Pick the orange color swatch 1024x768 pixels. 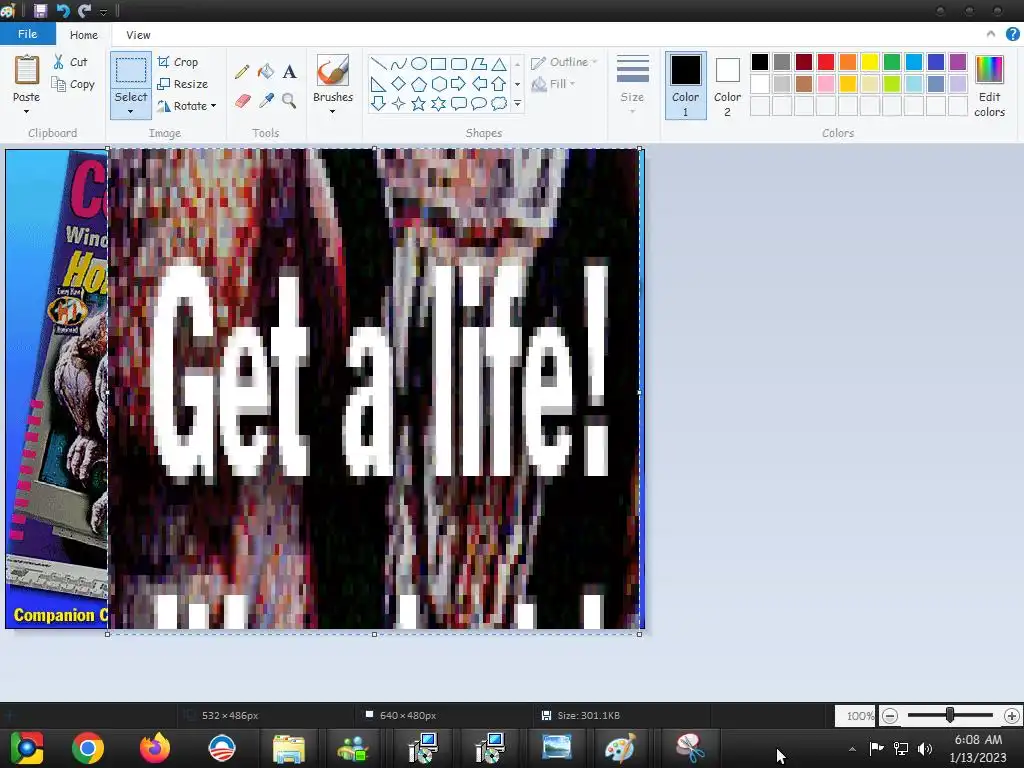(x=848, y=62)
